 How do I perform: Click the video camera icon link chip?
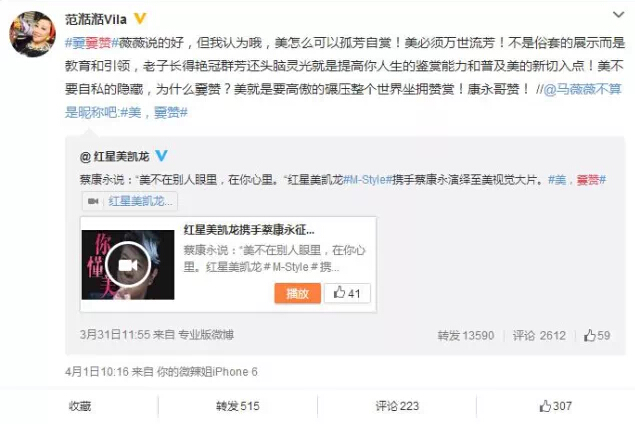point(130,201)
